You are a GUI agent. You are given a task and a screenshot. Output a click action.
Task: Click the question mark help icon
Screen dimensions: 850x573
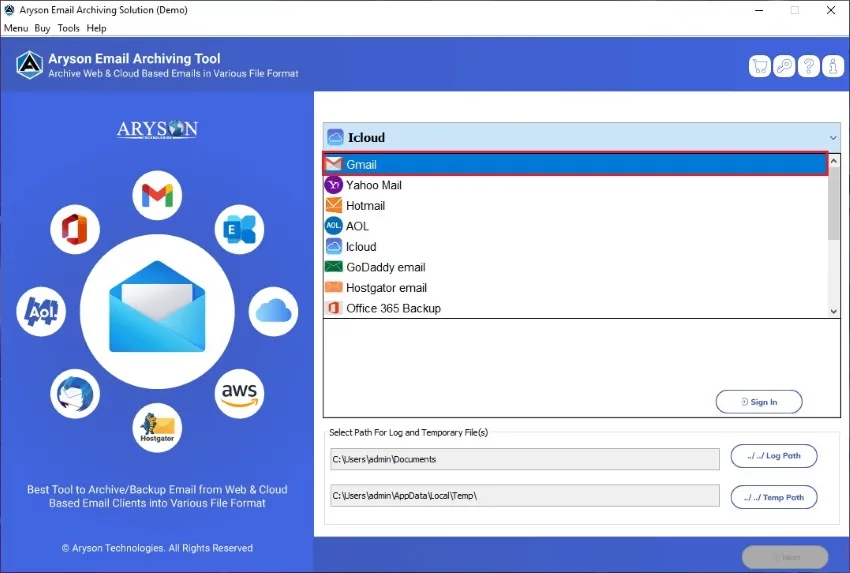[x=808, y=67]
